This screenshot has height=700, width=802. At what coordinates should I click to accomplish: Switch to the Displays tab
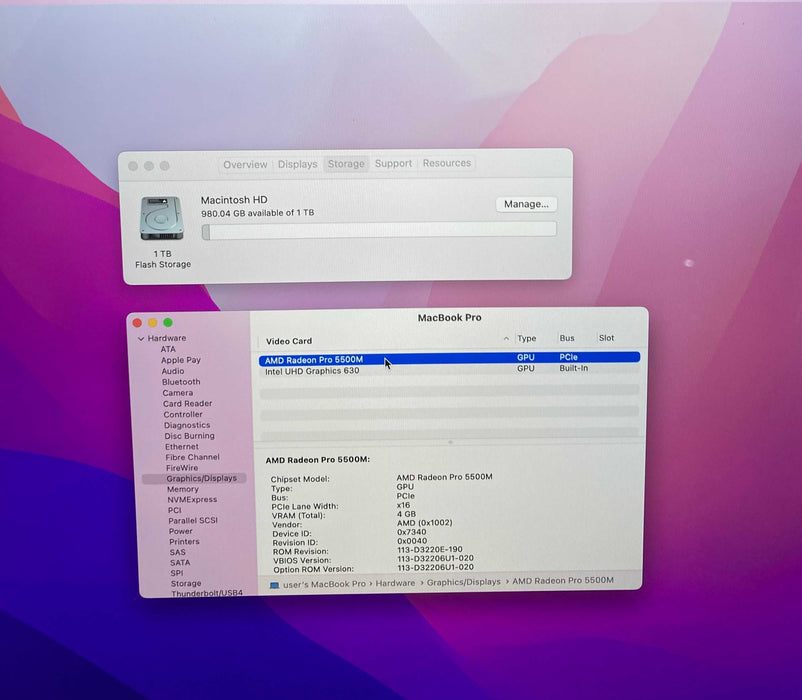pyautogui.click(x=297, y=164)
